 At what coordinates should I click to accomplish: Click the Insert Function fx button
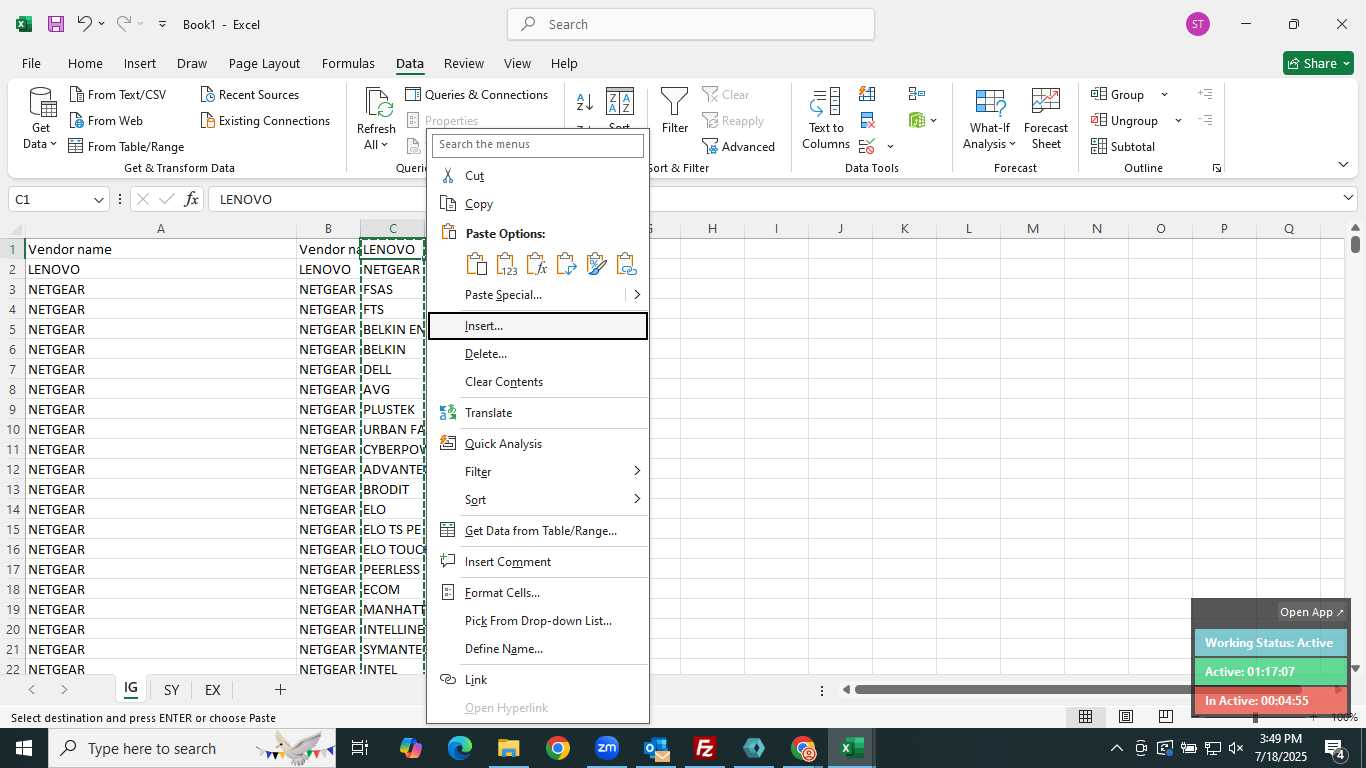tap(191, 199)
